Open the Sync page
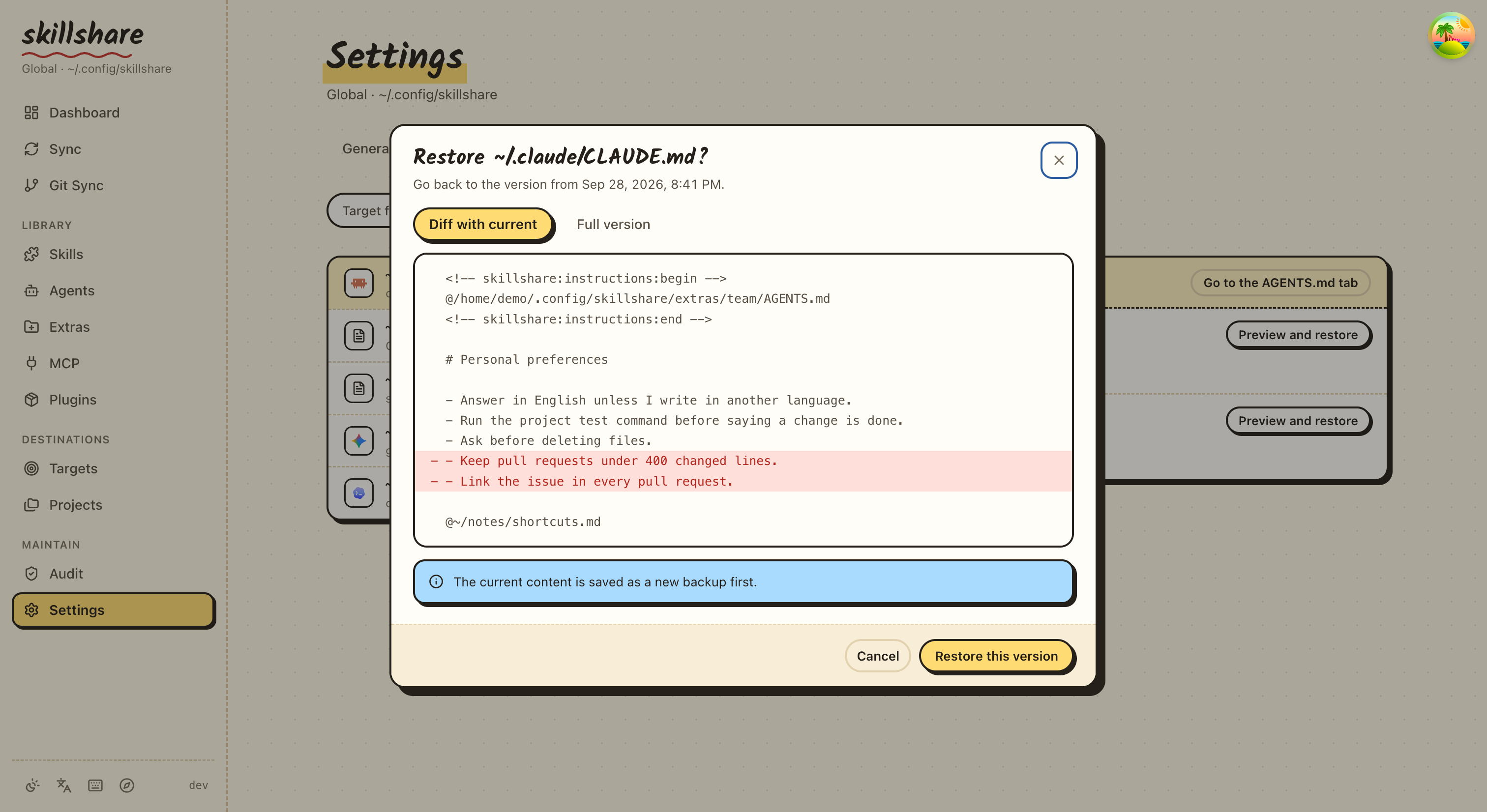1487x812 pixels. [x=113, y=149]
